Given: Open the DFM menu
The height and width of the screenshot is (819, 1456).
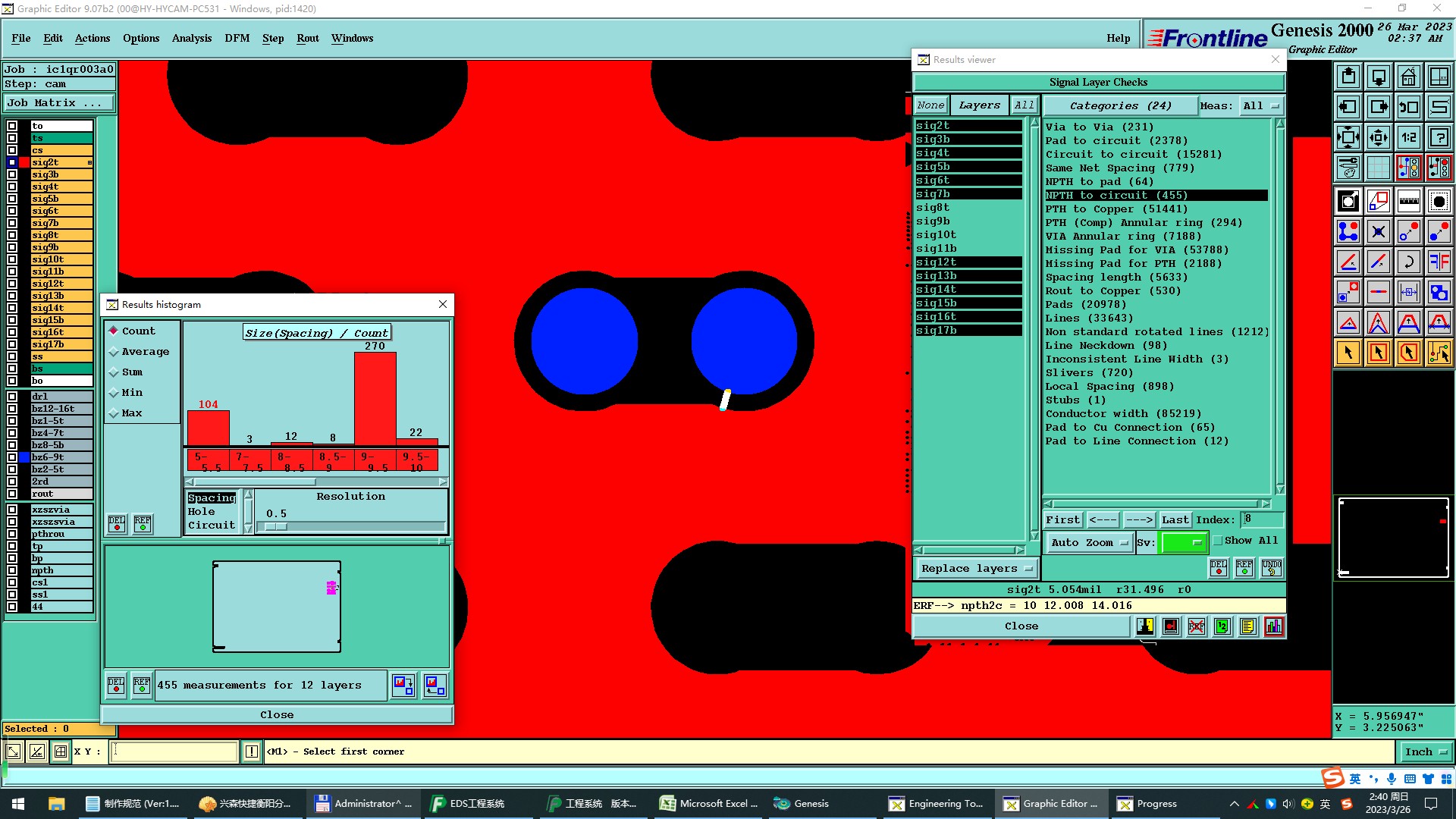Looking at the screenshot, I should (237, 39).
